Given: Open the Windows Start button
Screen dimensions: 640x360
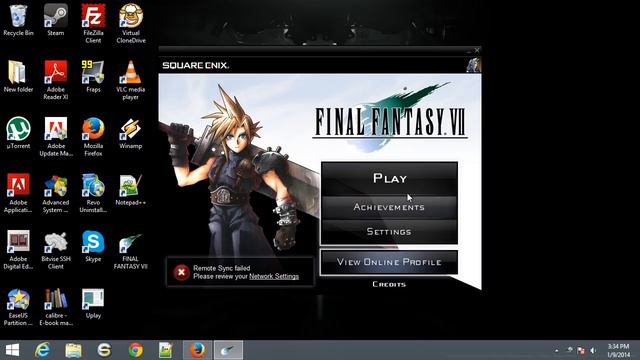Looking at the screenshot, I should [12, 350].
